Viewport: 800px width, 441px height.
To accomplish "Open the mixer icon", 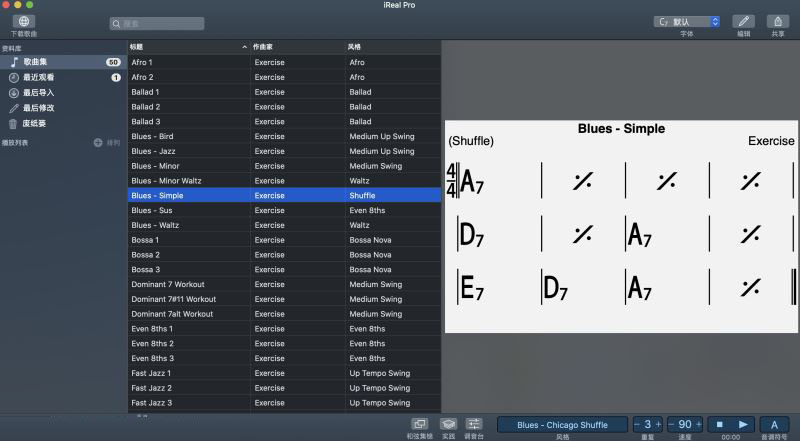I will tap(474, 424).
